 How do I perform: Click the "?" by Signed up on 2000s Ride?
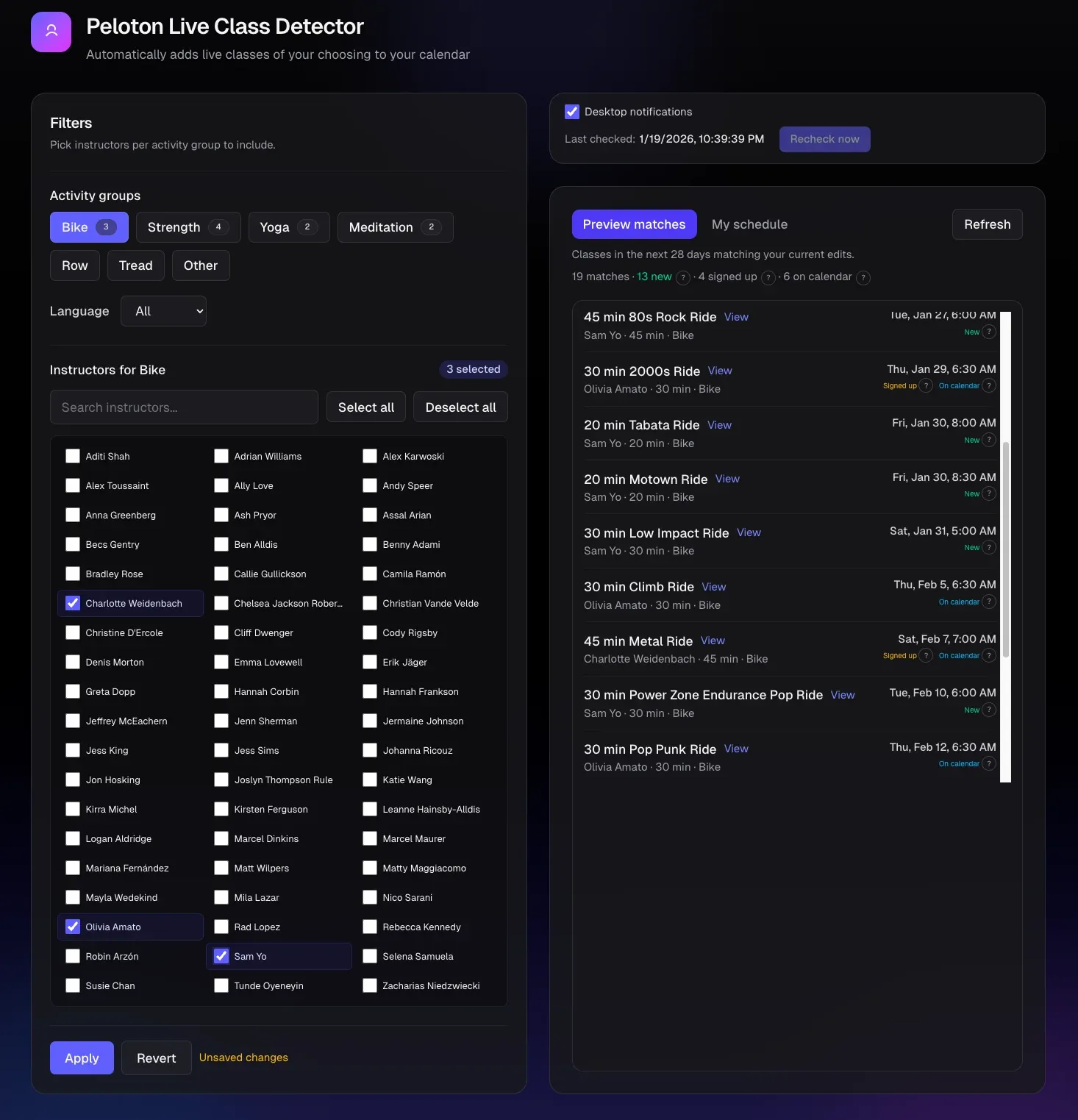pyautogui.click(x=924, y=385)
